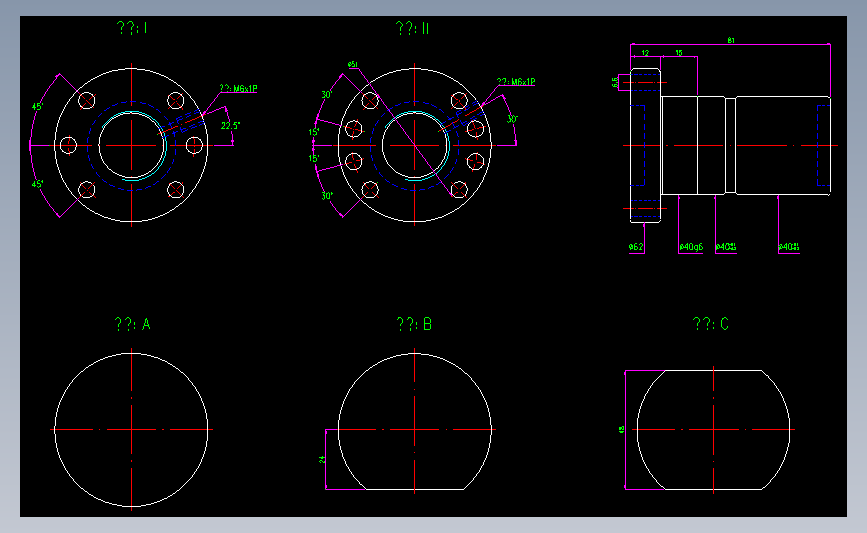
Task: Click the ø62 diameter label
Action: pos(636,247)
